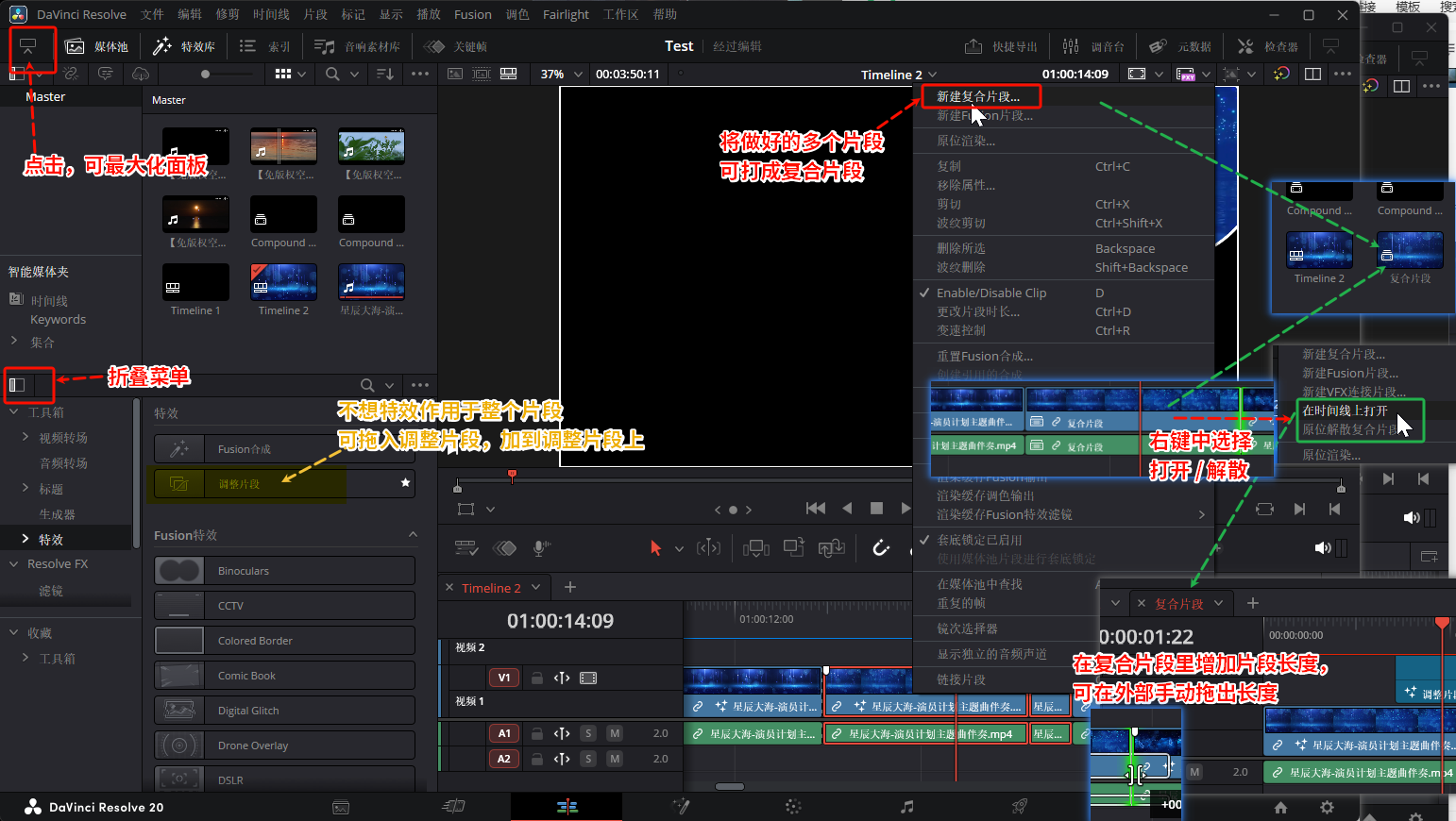The height and width of the screenshot is (821, 1456).
Task: Select the CCTV effect
Action: coord(284,606)
